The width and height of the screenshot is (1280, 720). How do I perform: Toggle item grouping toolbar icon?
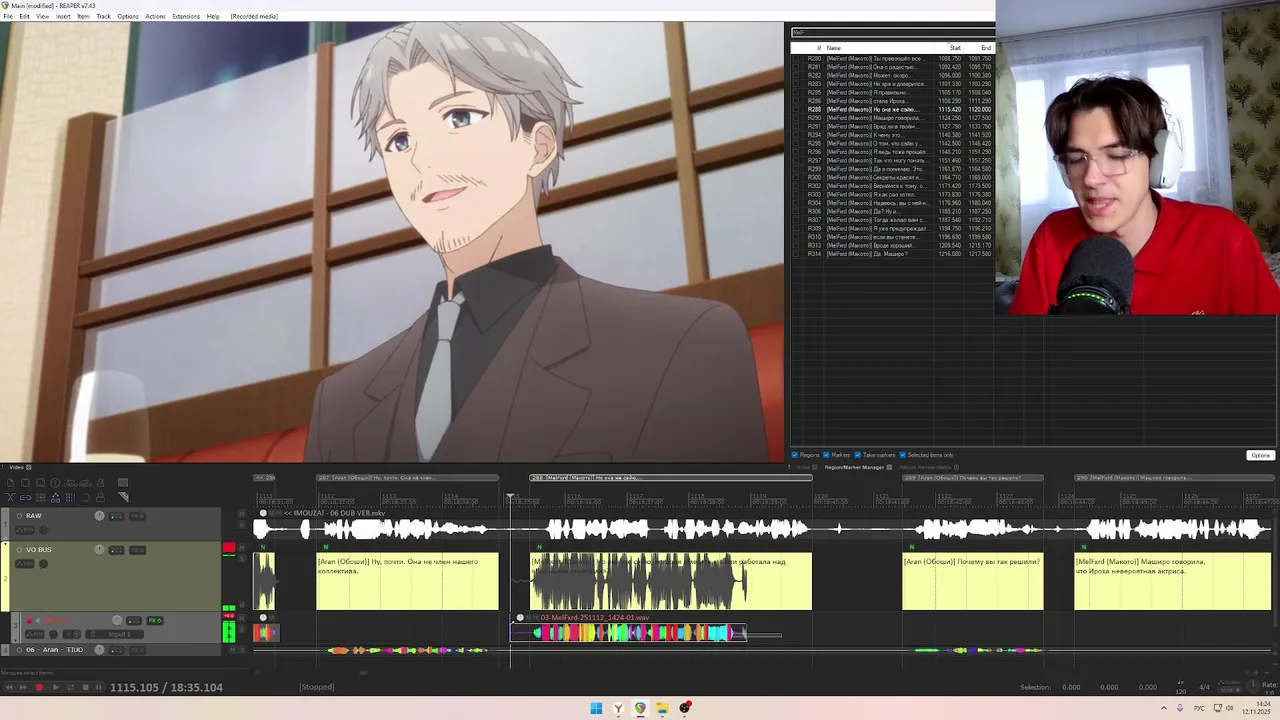(25, 497)
